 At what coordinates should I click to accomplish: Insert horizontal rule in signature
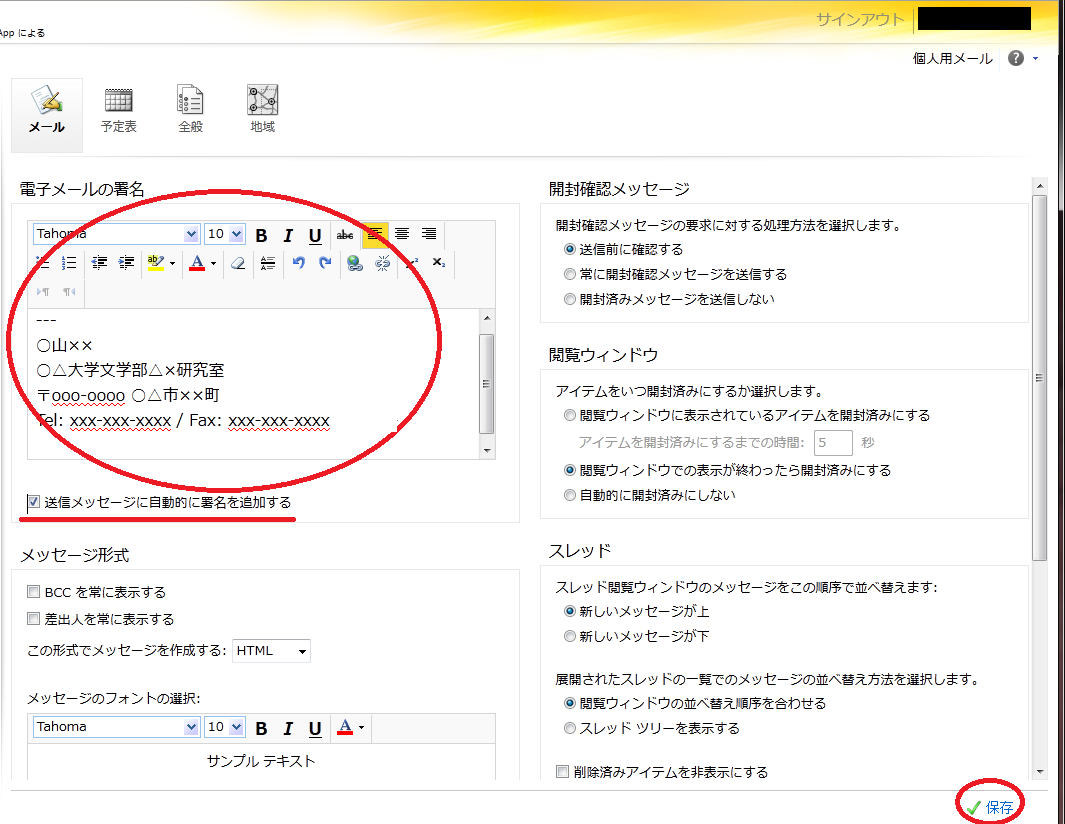point(268,263)
